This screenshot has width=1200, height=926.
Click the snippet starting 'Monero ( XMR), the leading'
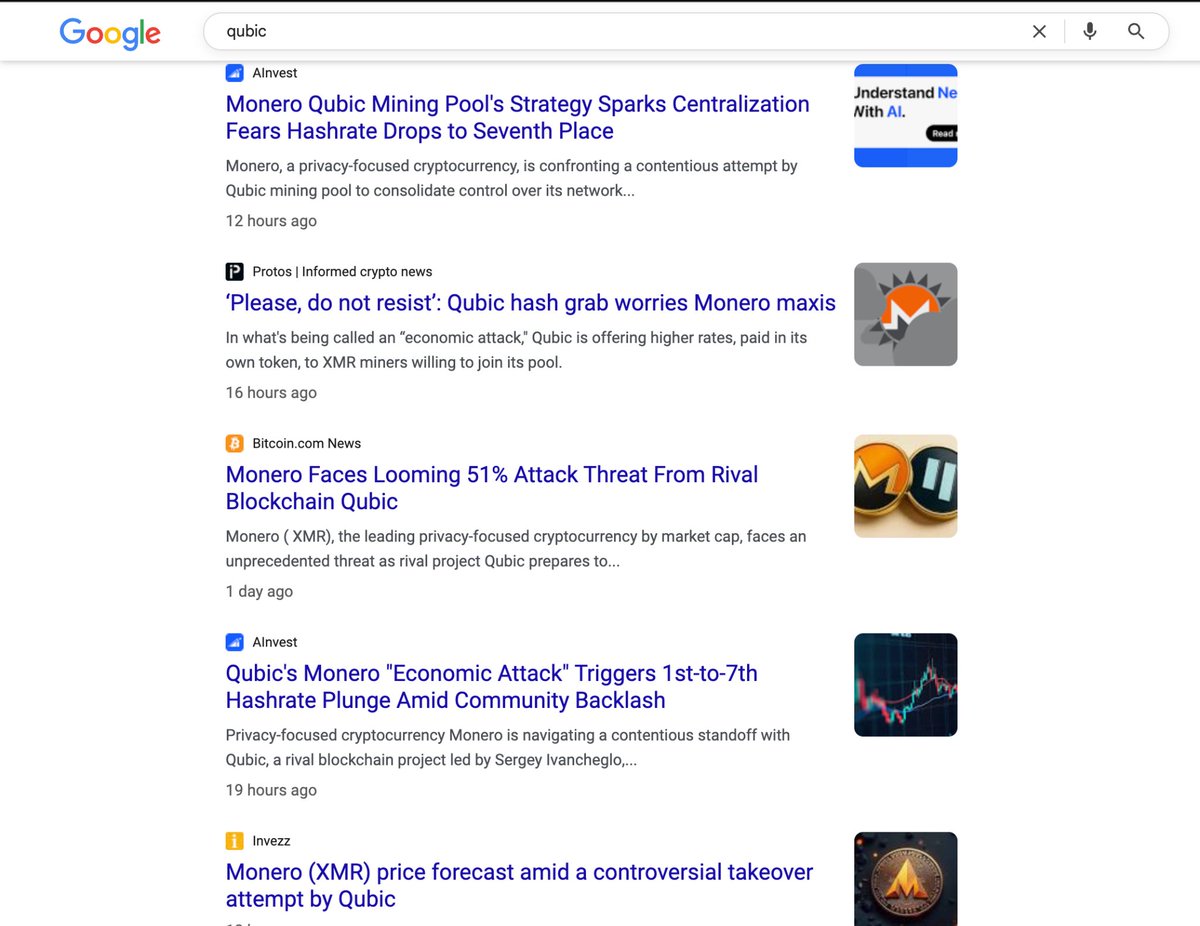coord(516,549)
